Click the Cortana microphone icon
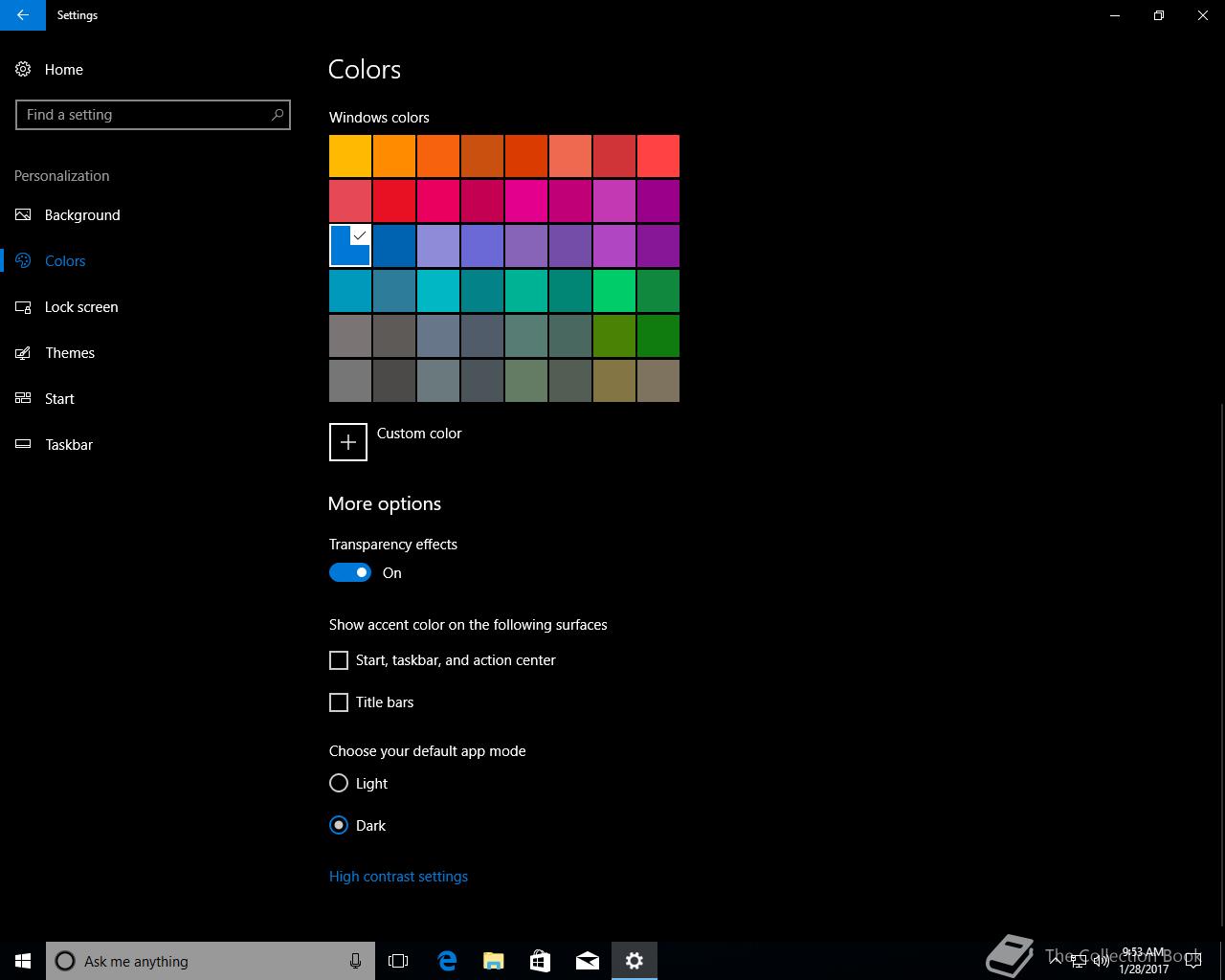The height and width of the screenshot is (980, 1225). point(356,961)
